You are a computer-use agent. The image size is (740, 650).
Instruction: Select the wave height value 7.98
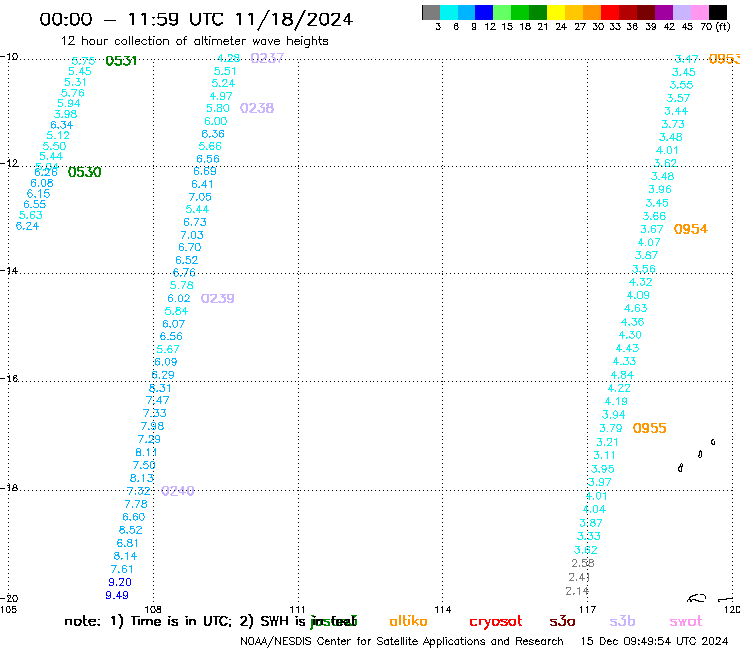click(152, 426)
